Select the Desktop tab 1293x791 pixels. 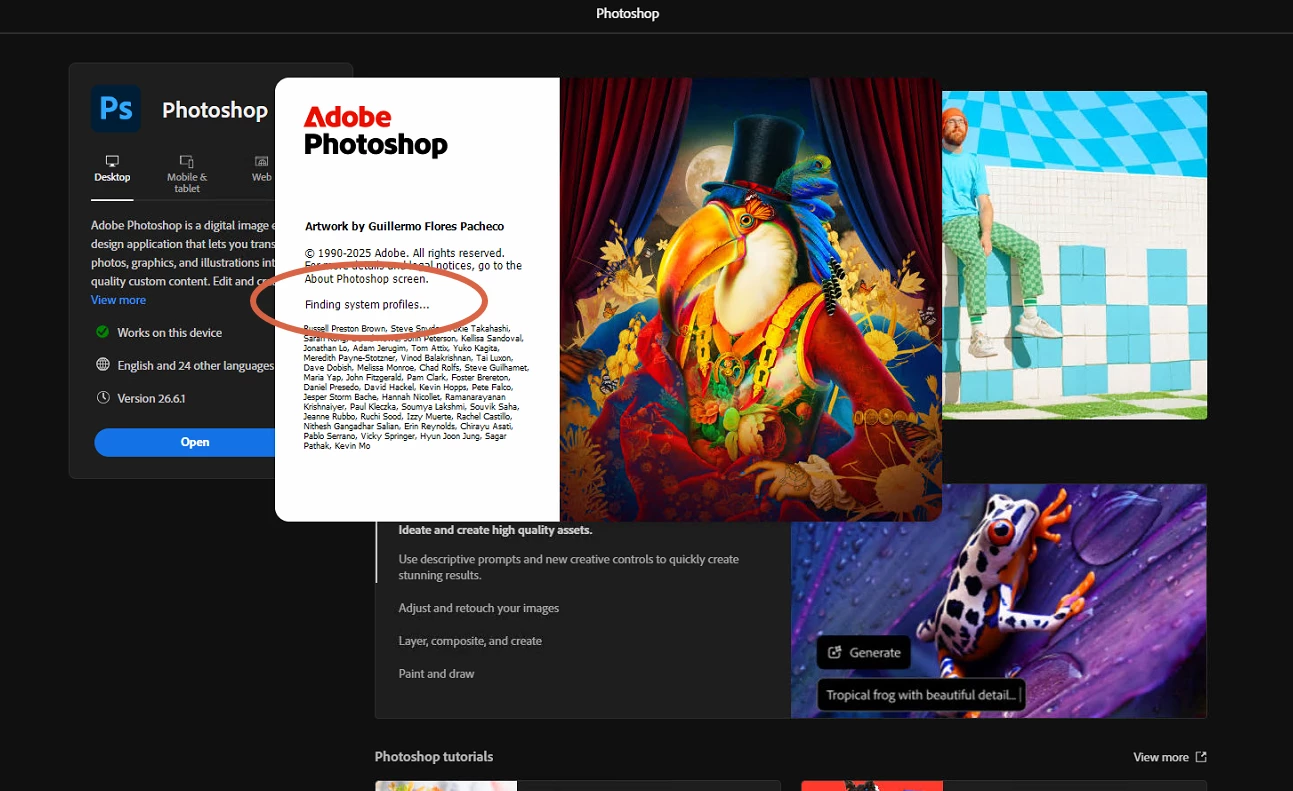[112, 169]
